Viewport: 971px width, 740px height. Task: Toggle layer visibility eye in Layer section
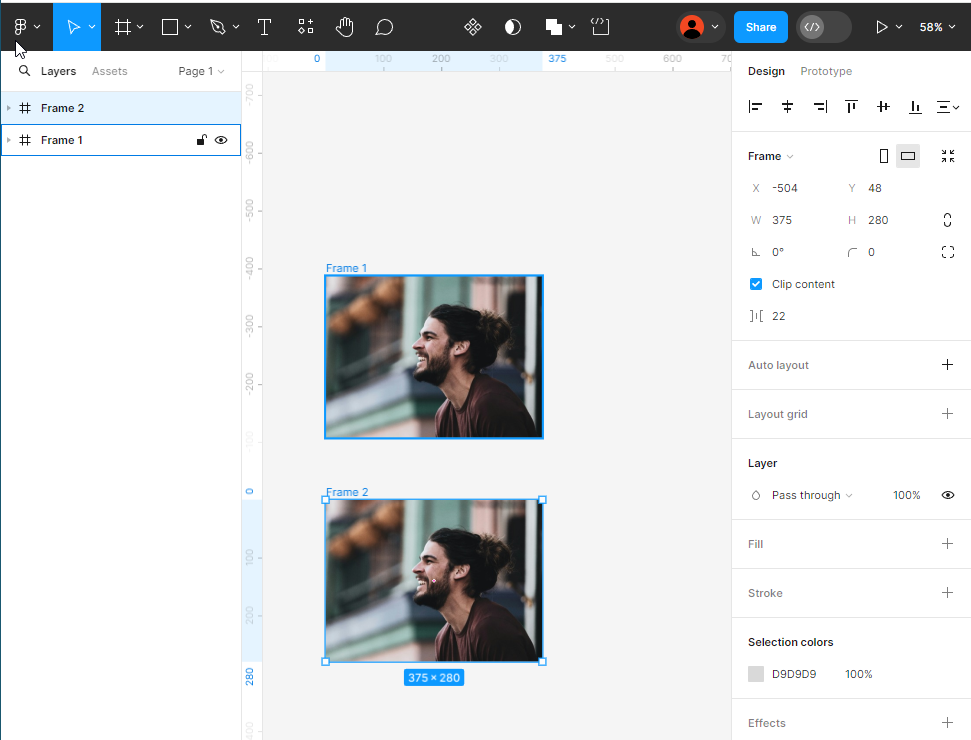947,495
